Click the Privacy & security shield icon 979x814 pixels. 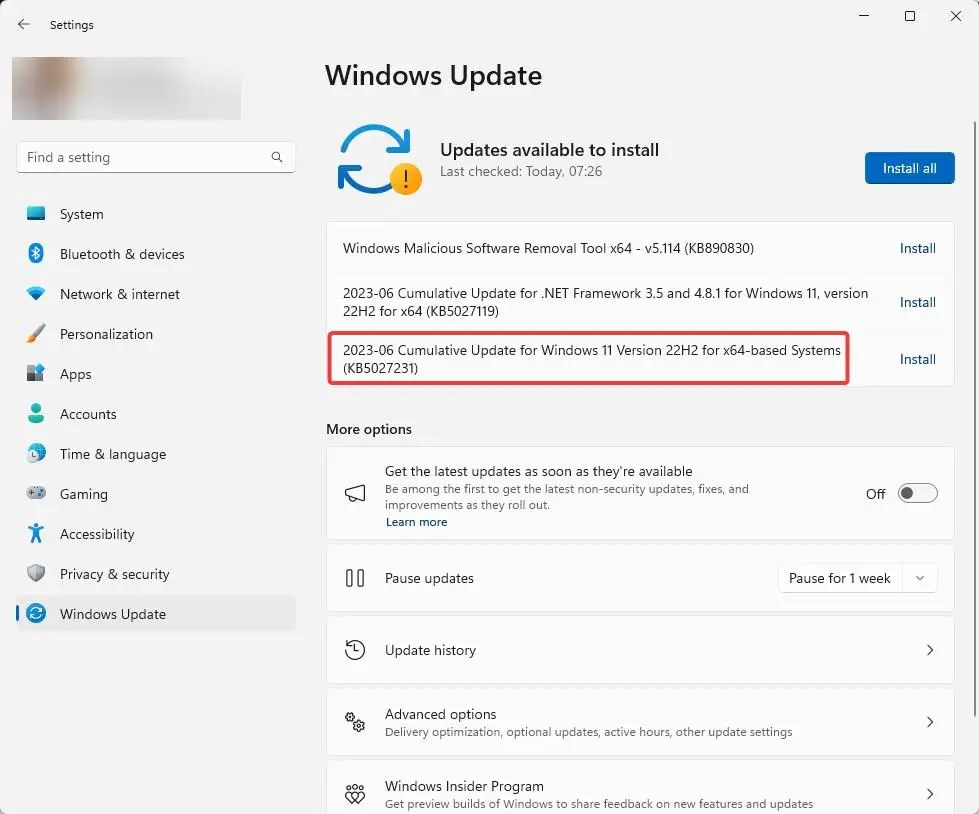coord(36,573)
